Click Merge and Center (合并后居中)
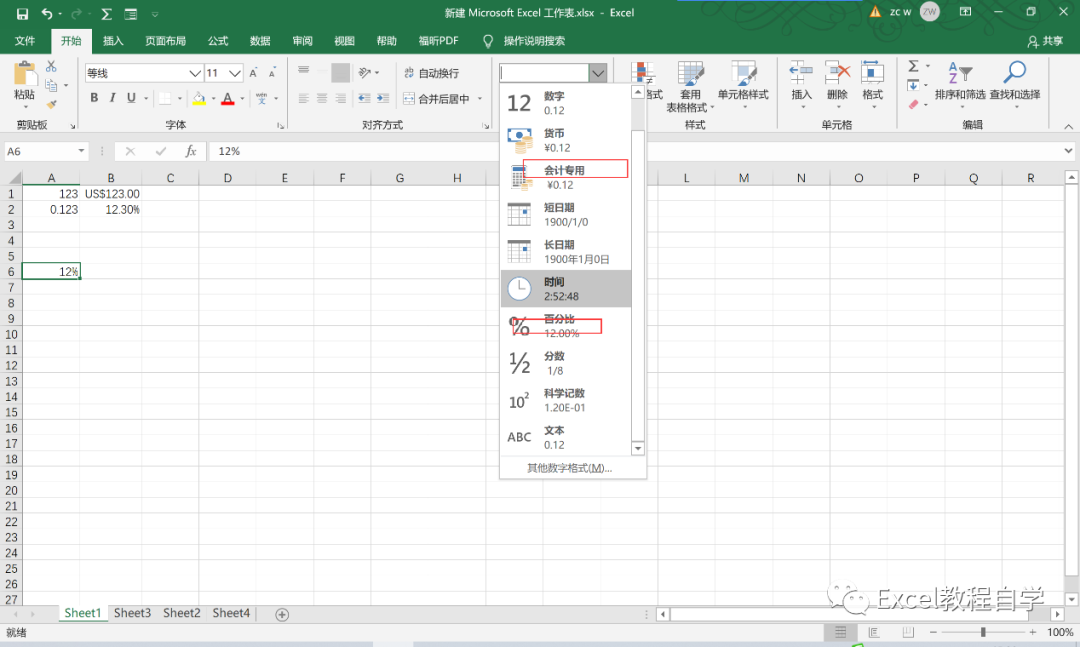 [x=437, y=99]
